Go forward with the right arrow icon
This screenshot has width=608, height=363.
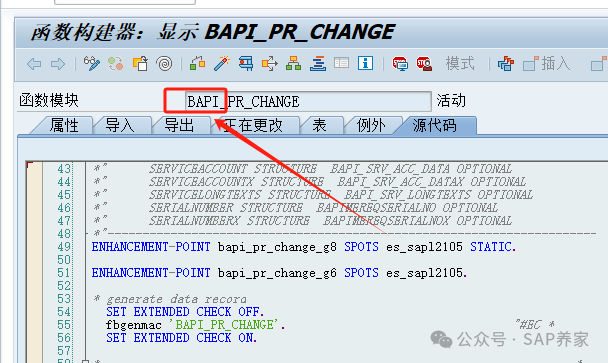58,64
